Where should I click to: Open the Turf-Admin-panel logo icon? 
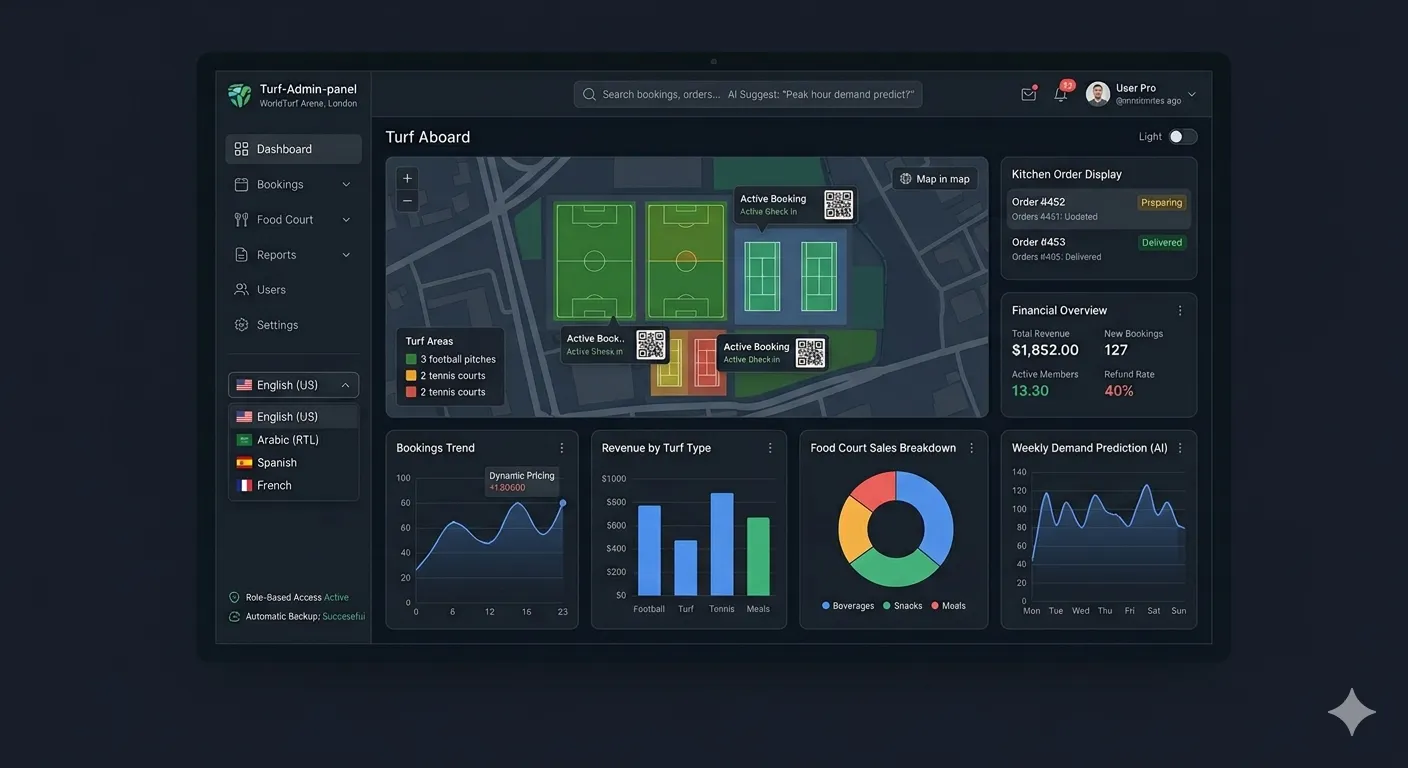(239, 95)
